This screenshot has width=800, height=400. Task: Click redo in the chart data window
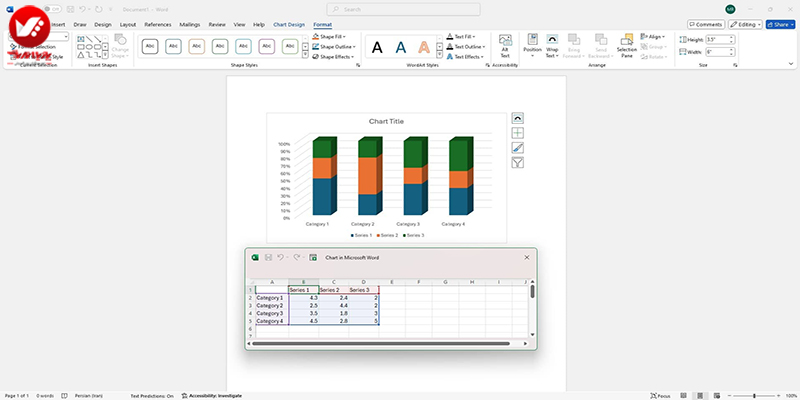pyautogui.click(x=296, y=258)
